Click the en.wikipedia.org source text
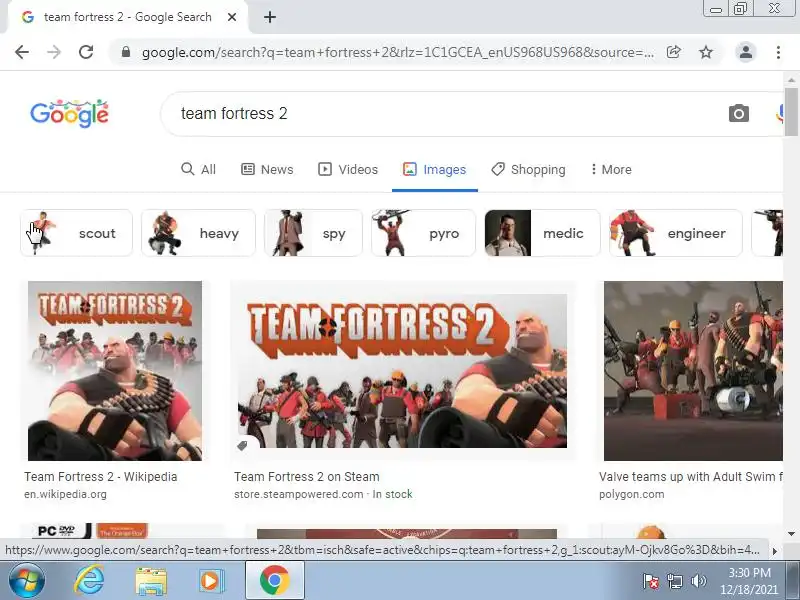The image size is (800, 600). click(x=65, y=494)
